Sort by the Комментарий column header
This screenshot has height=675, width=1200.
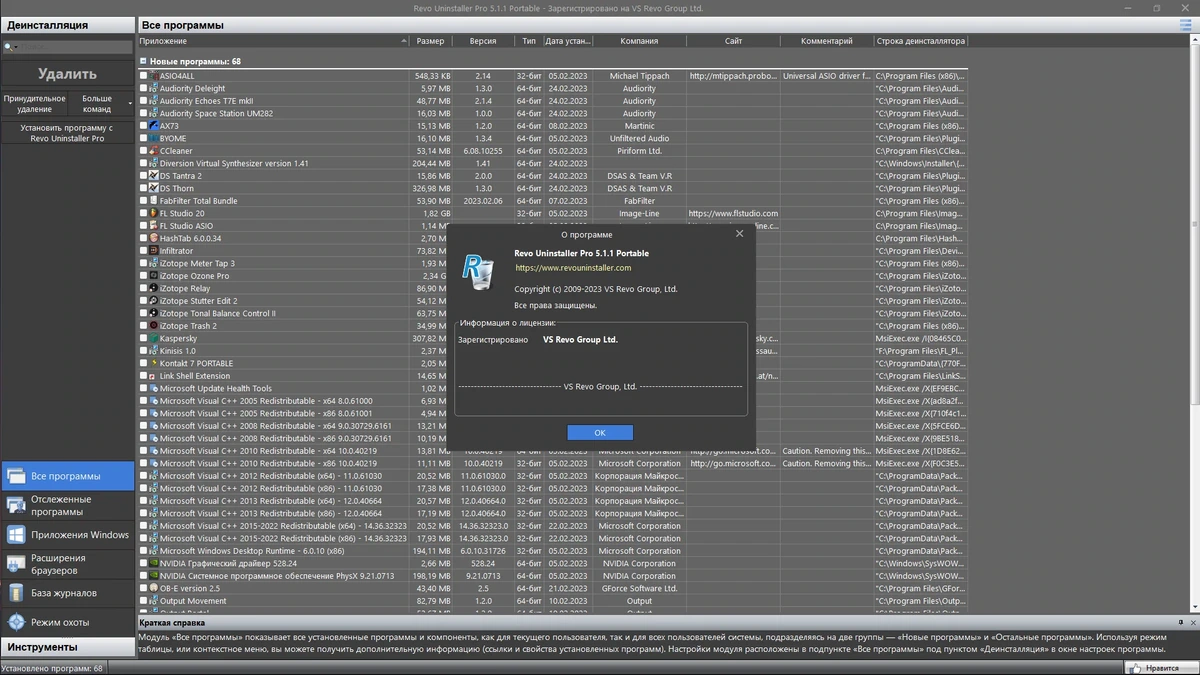pos(827,41)
